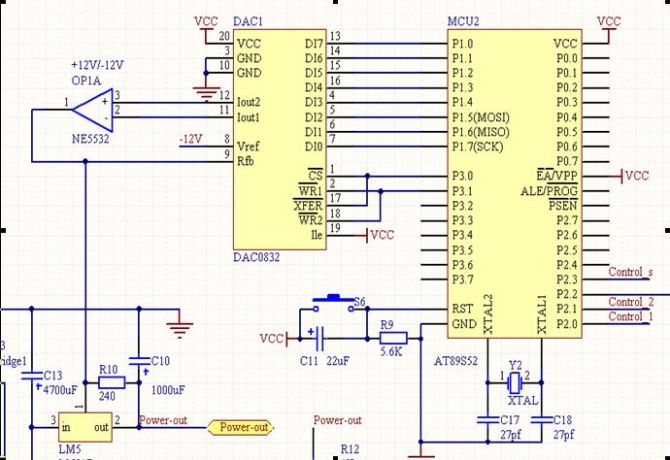Click the +12V/-12V text above OP1A
The height and width of the screenshot is (460, 670).
coord(97,65)
